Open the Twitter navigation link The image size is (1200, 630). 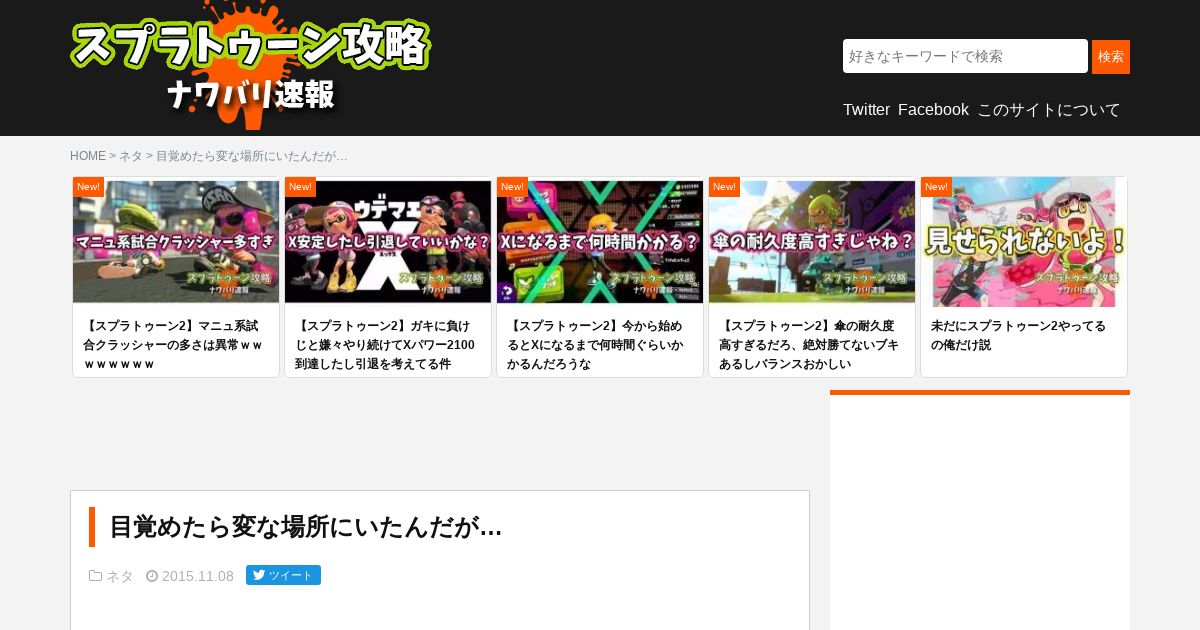pos(866,110)
